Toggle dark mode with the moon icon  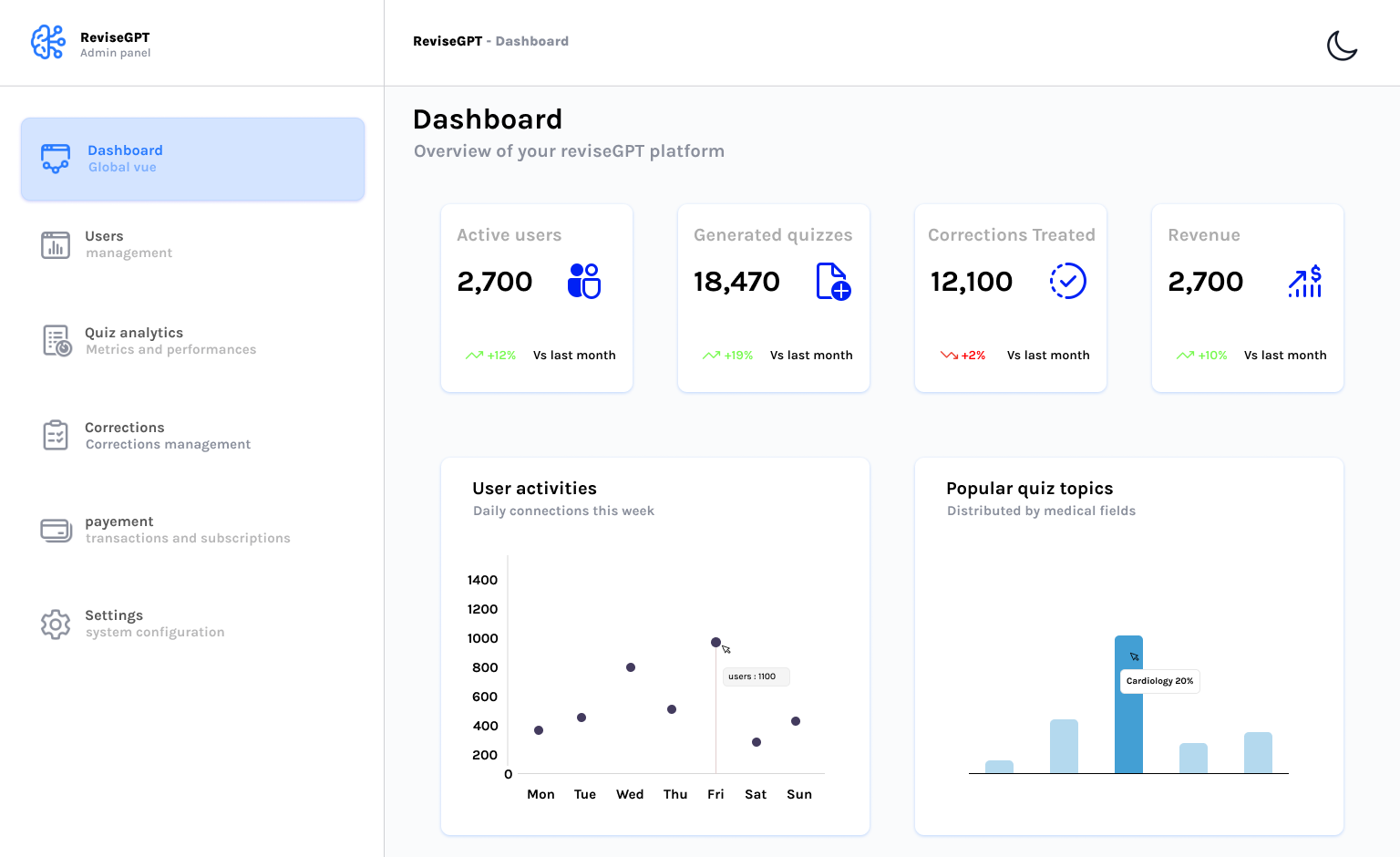(x=1342, y=45)
